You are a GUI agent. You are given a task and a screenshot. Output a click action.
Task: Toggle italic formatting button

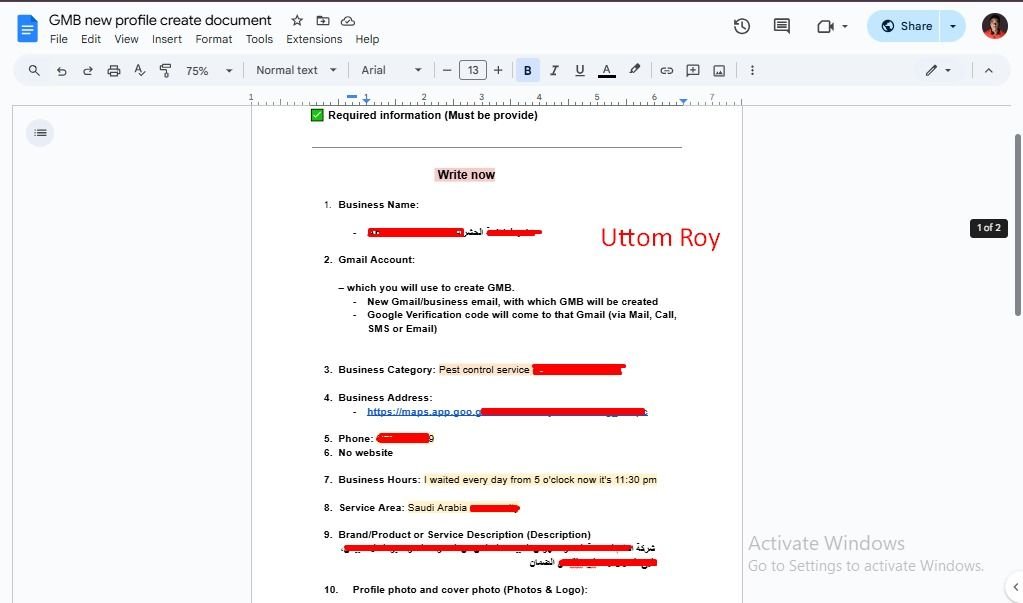[554, 71]
